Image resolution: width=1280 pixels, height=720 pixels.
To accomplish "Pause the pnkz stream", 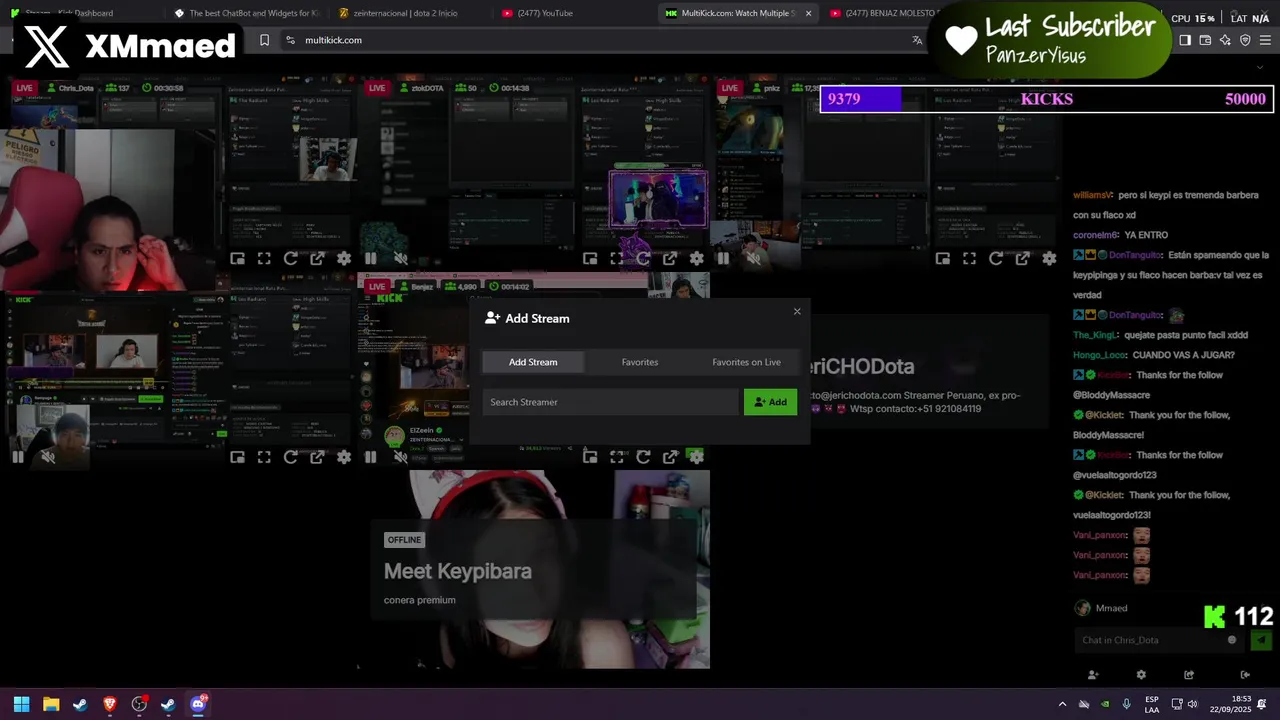I will pos(723,258).
